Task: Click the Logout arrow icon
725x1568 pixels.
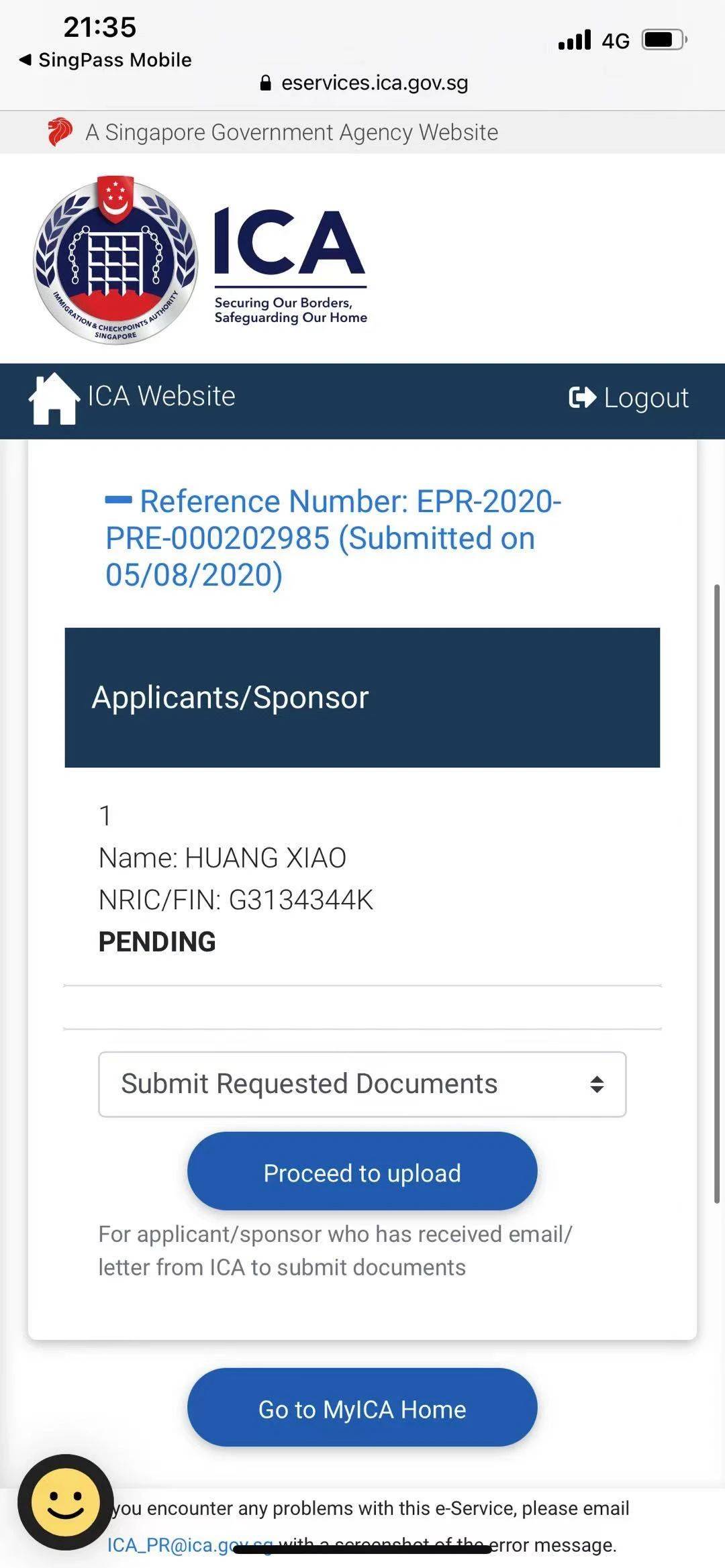Action: click(582, 397)
